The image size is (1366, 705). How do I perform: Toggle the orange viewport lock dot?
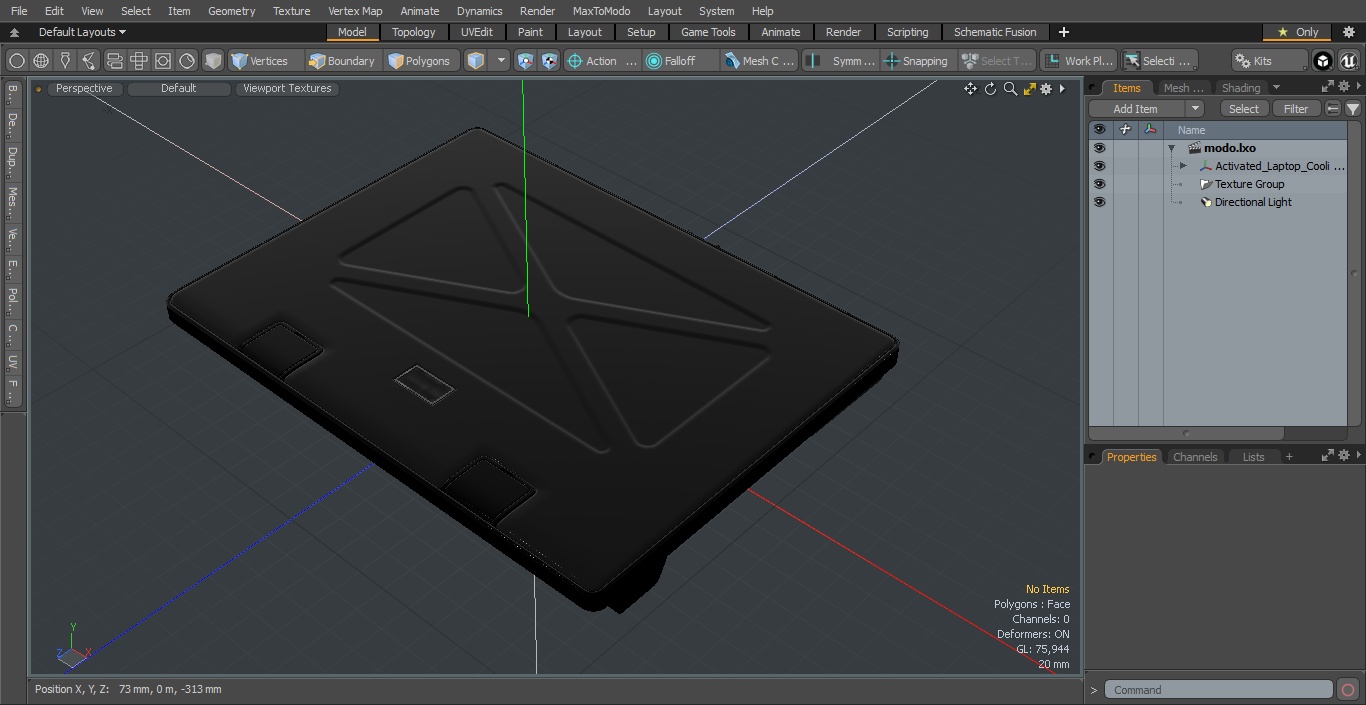click(x=38, y=89)
